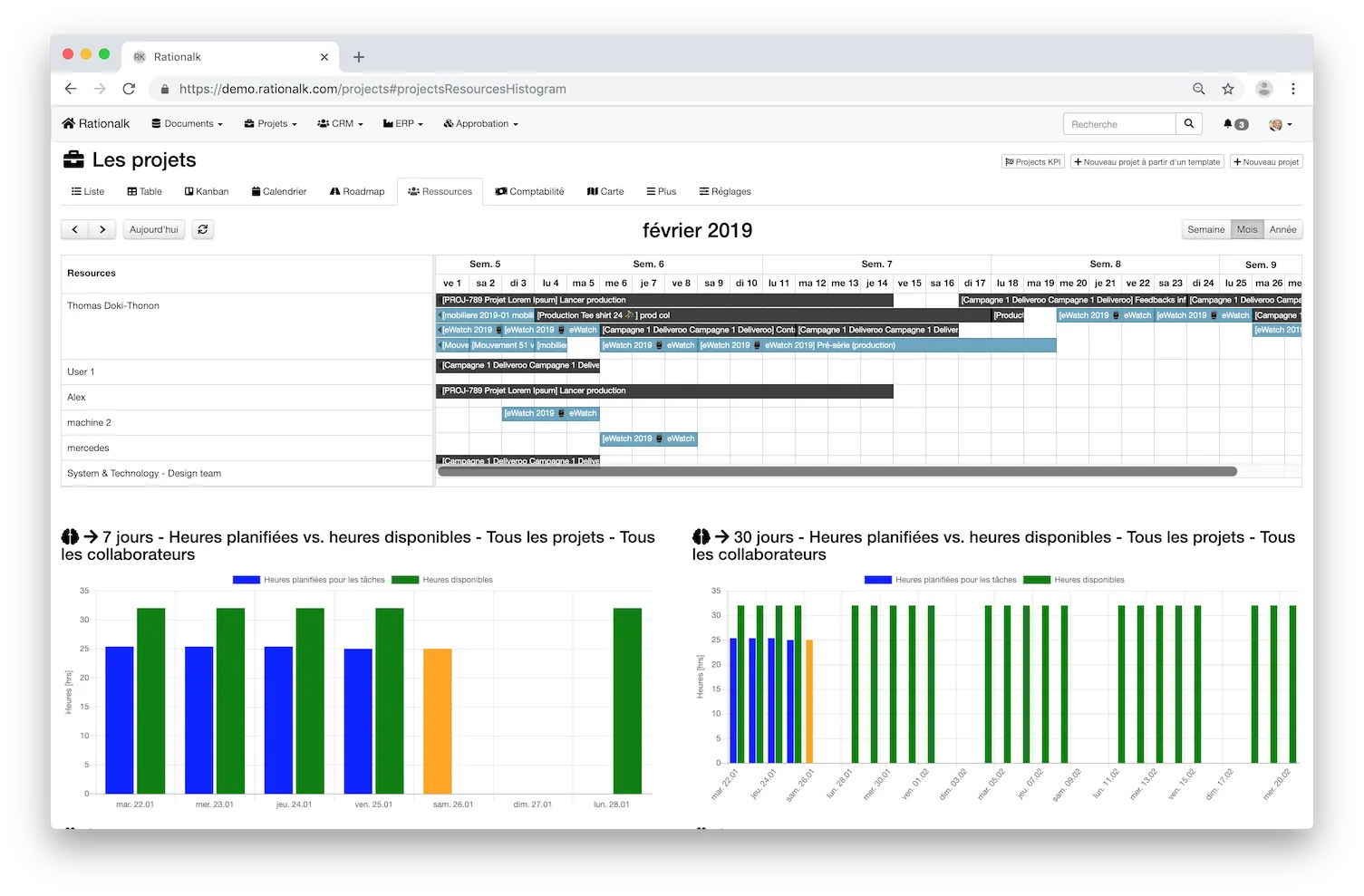Switch timeline to Année view

pyautogui.click(x=1282, y=229)
